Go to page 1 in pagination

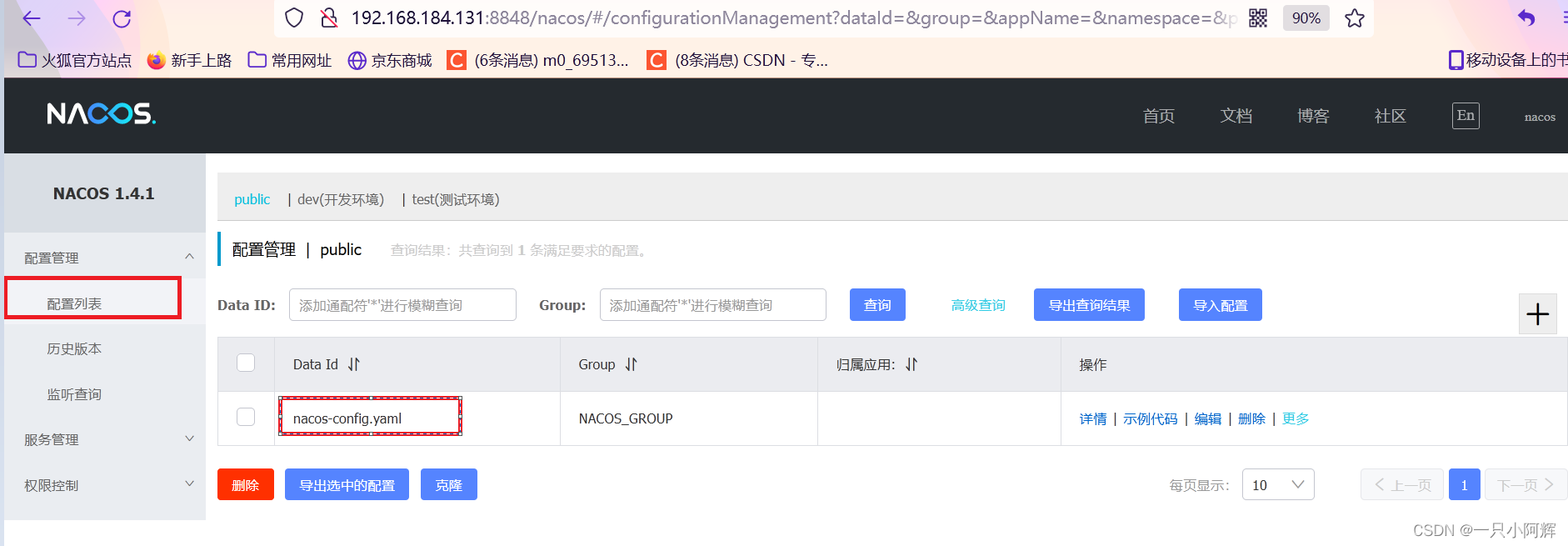(1464, 485)
